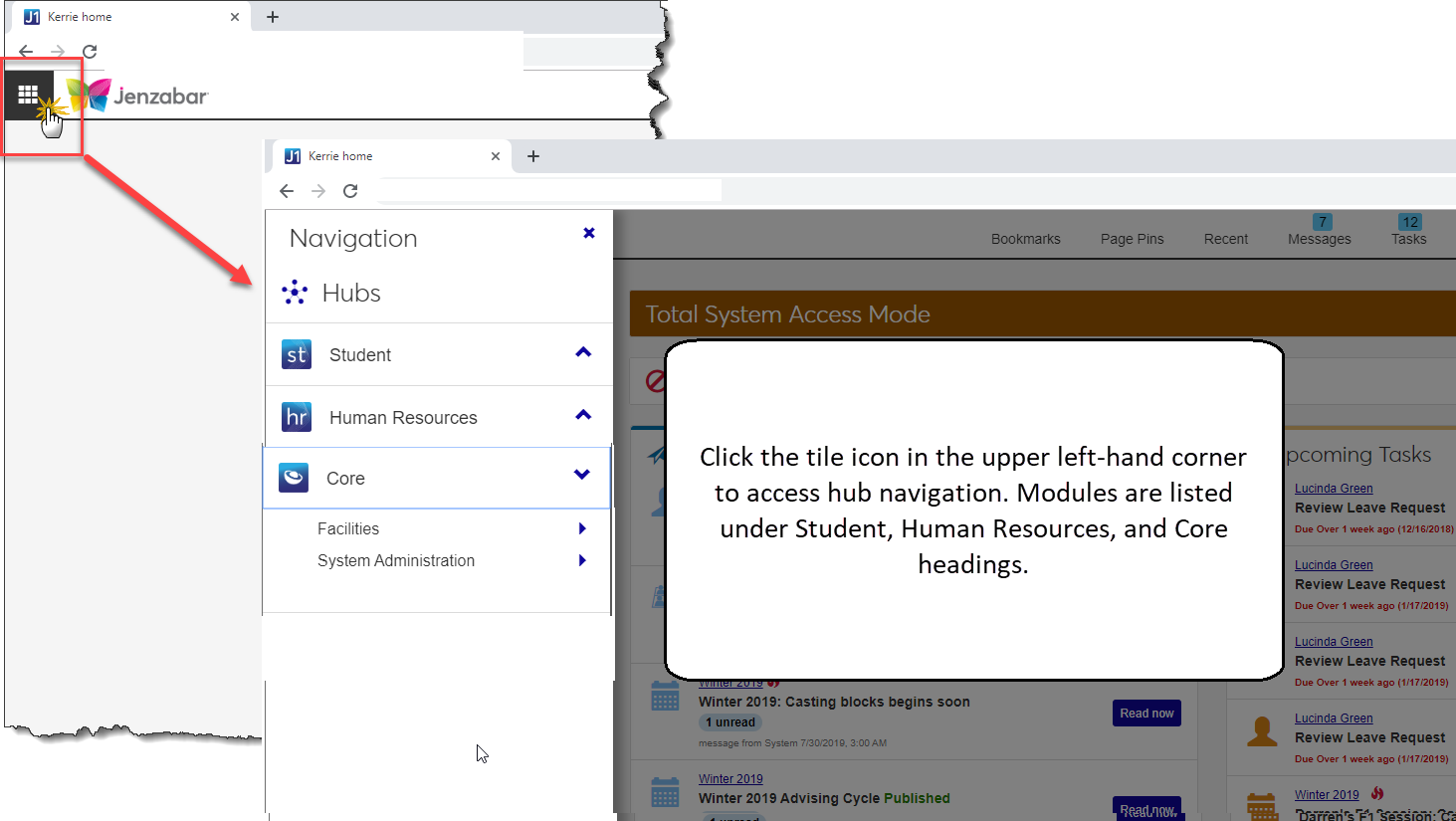The height and width of the screenshot is (821, 1456).
Task: Open Messages showing 7 notifications
Action: tap(1318, 239)
